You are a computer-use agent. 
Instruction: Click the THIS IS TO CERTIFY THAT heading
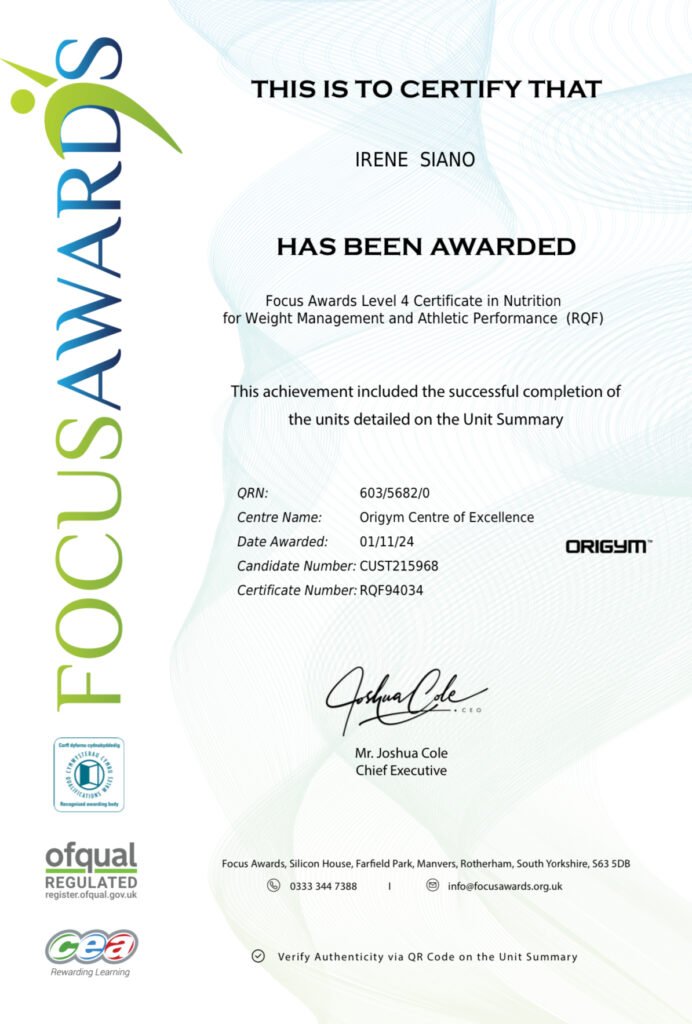pyautogui.click(x=426, y=89)
